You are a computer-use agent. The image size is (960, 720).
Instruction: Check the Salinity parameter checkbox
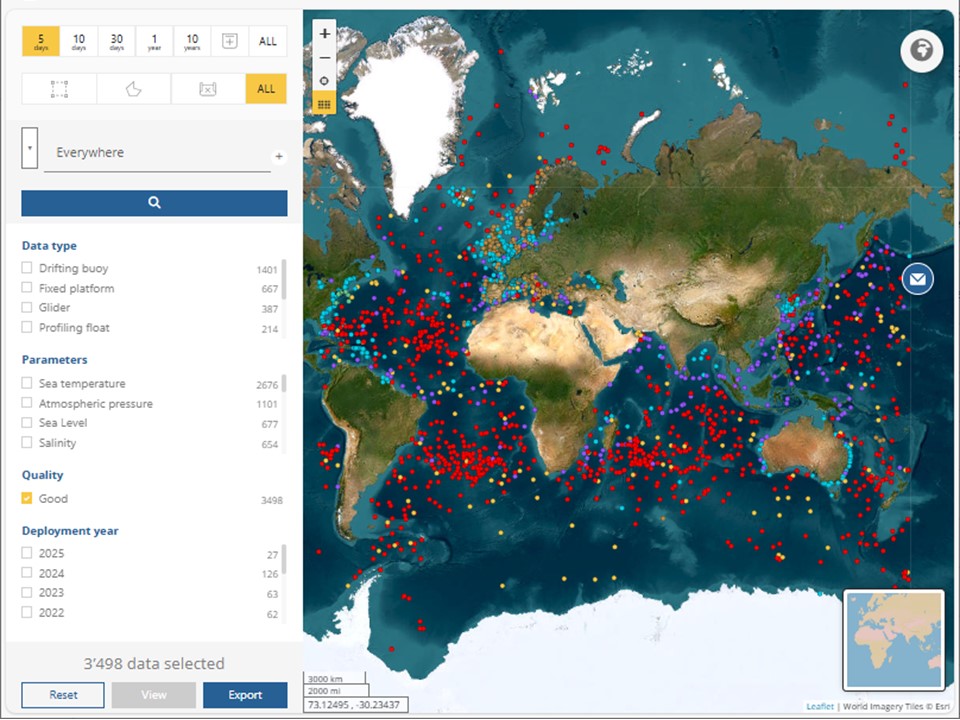pyautogui.click(x=27, y=442)
